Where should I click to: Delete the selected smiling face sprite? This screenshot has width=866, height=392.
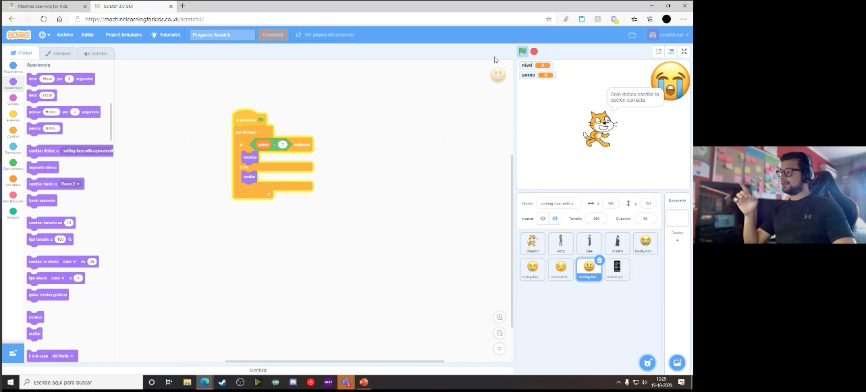[599, 260]
